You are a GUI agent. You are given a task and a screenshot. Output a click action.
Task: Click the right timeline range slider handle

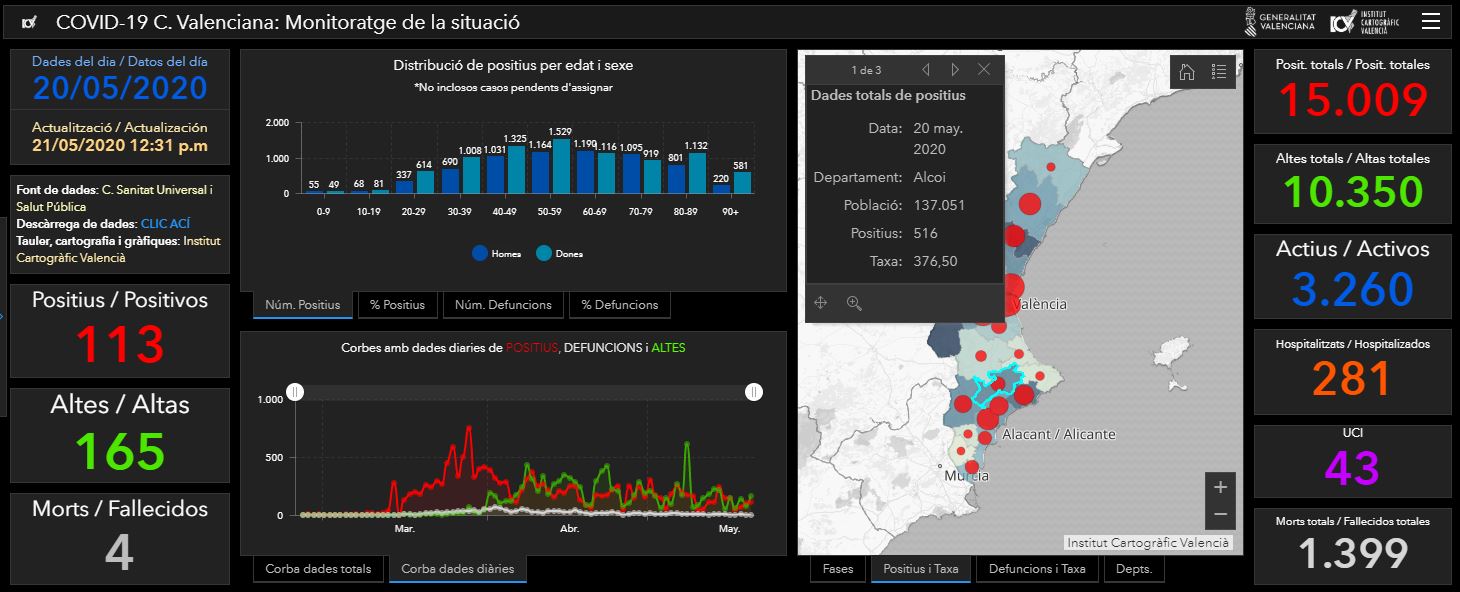coord(754,392)
